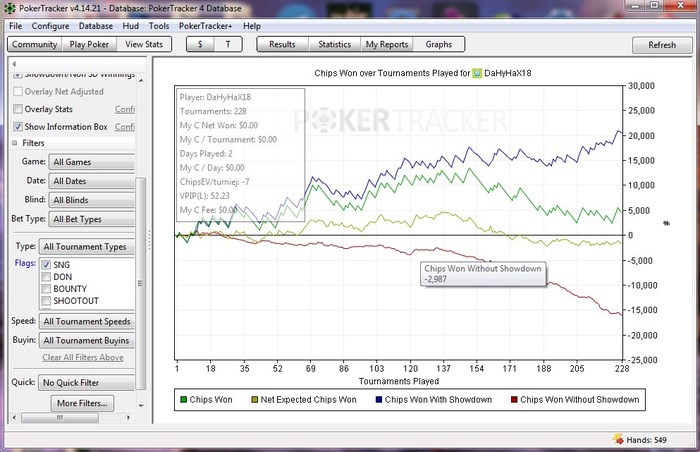Viewport: 700px width, 452px height.
Task: Open the Tools menu
Action: (x=159, y=26)
